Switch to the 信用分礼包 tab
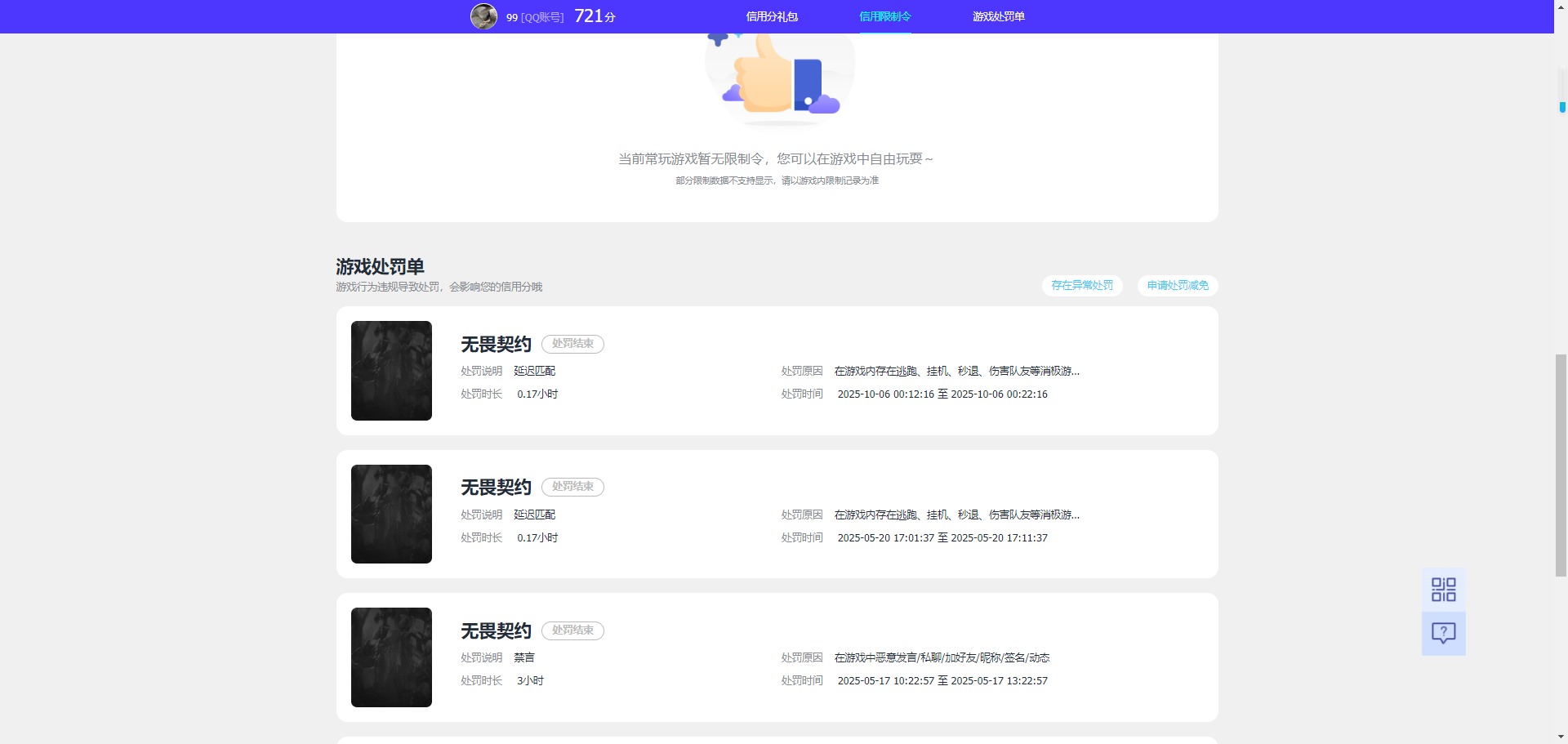This screenshot has height=744, width=1568. (771, 16)
